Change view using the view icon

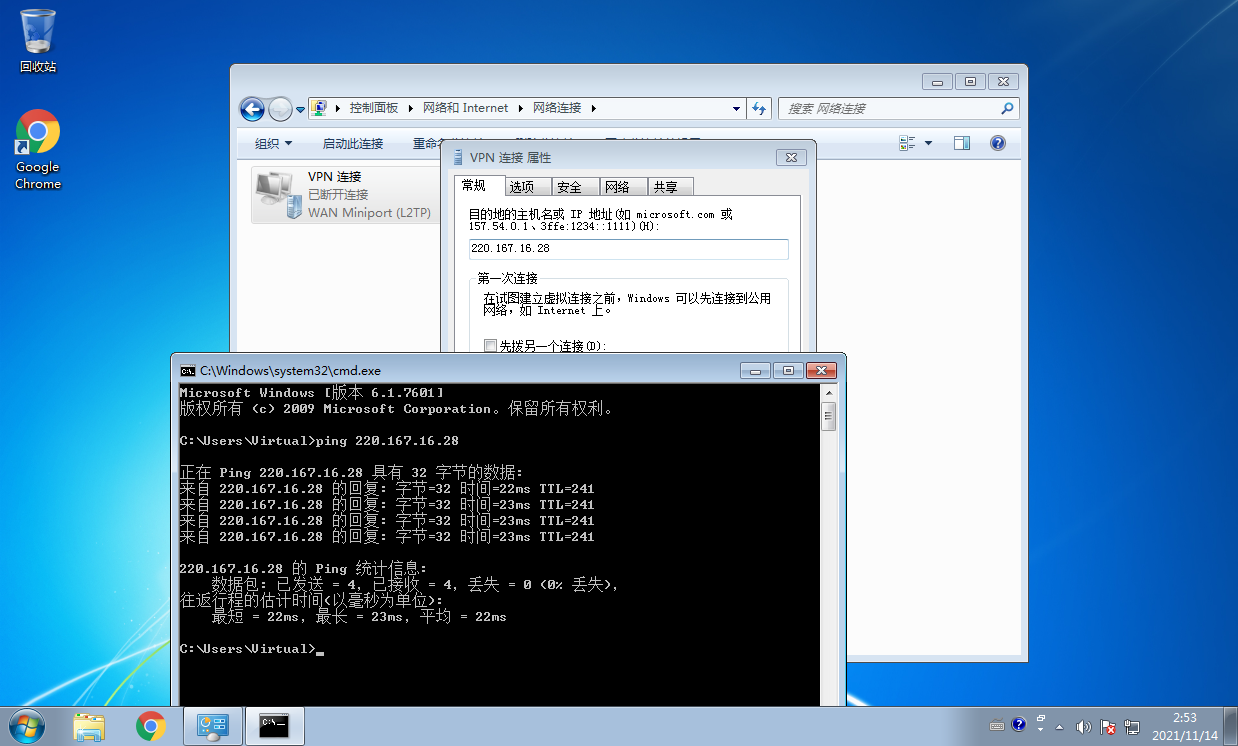coord(907,143)
